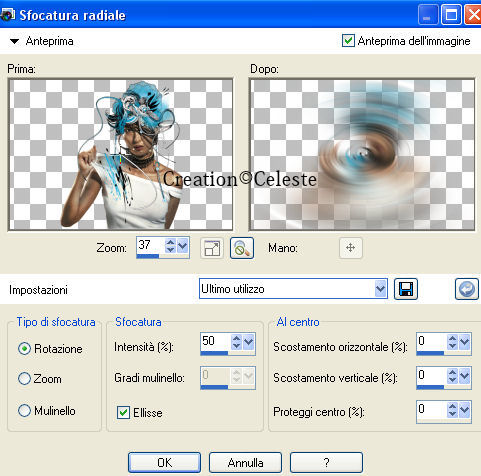Viewport: 481px width, 476px height.
Task: Select the Rotazione radio button
Action: [24, 349]
